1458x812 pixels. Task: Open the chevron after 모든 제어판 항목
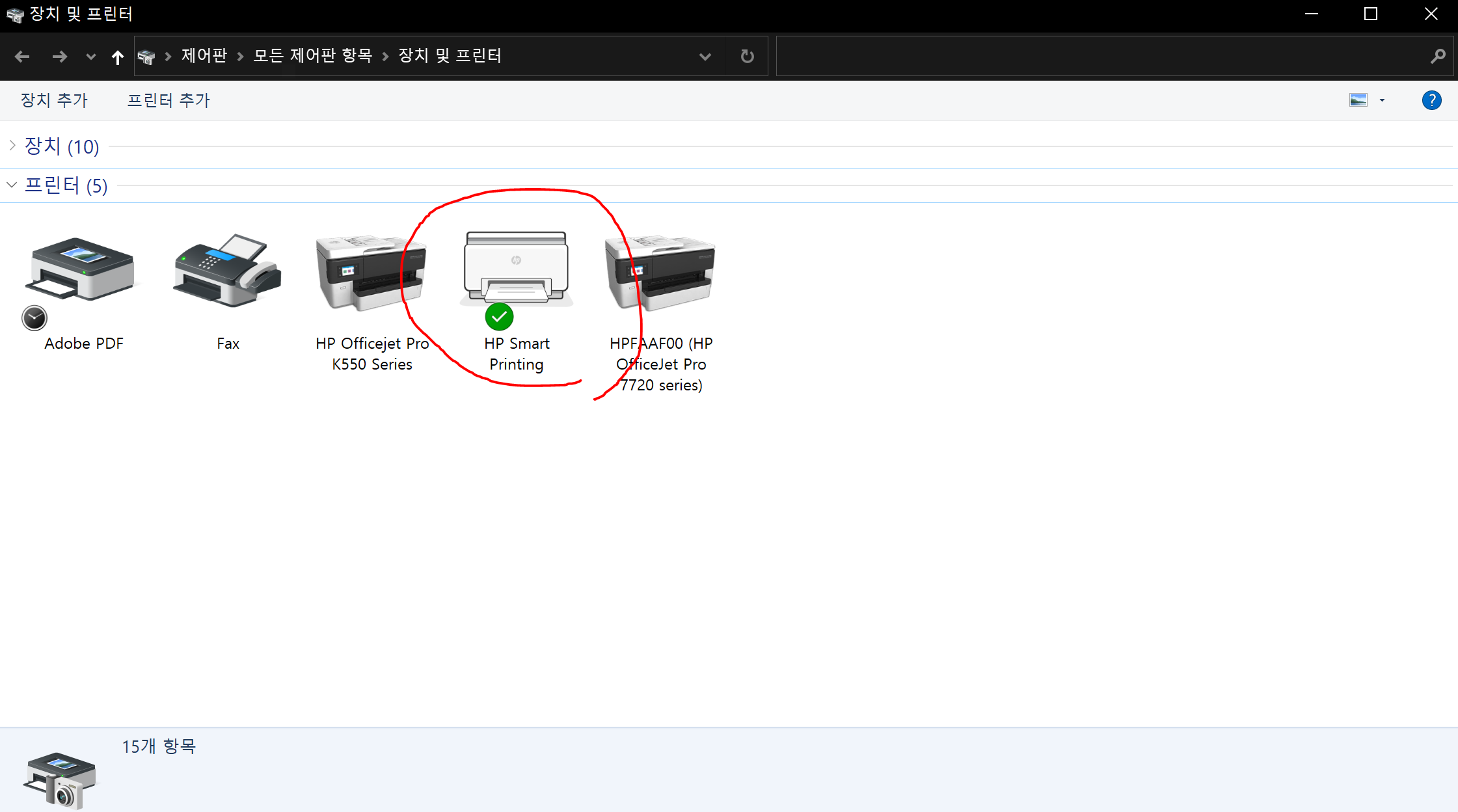386,57
